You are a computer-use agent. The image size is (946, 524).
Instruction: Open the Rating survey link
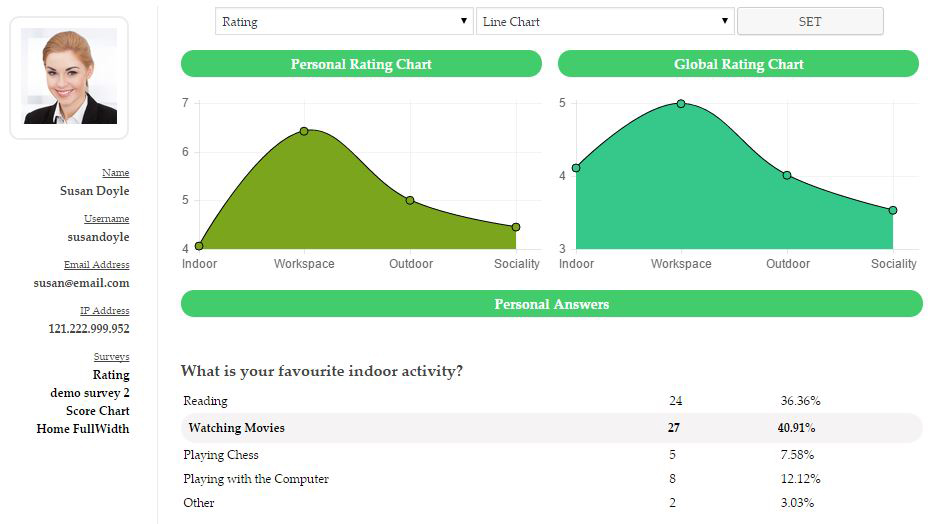(111, 375)
